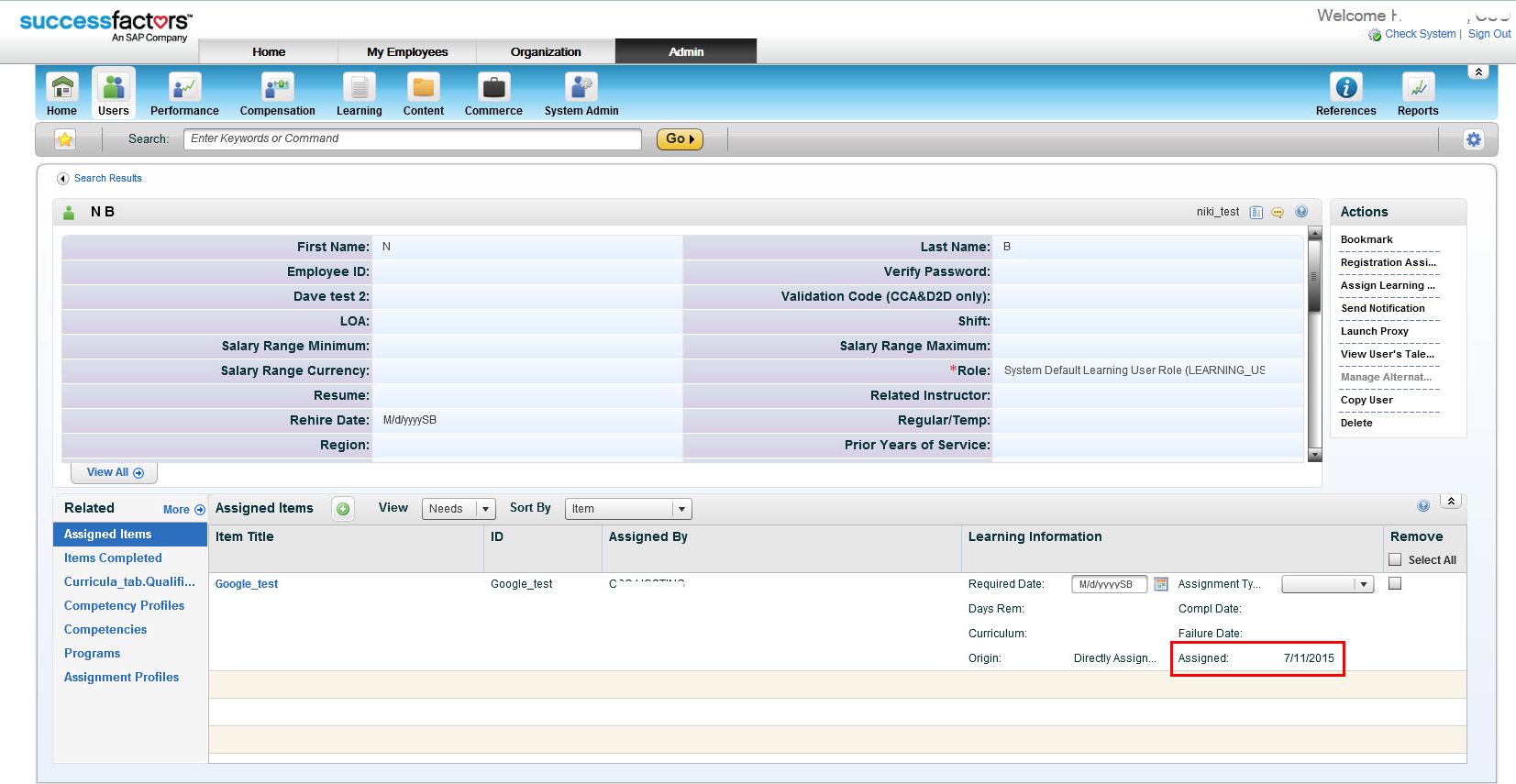Collapse the icon ribbon with the double chevron
Viewport: 1516px width, 784px height.
tap(1478, 72)
